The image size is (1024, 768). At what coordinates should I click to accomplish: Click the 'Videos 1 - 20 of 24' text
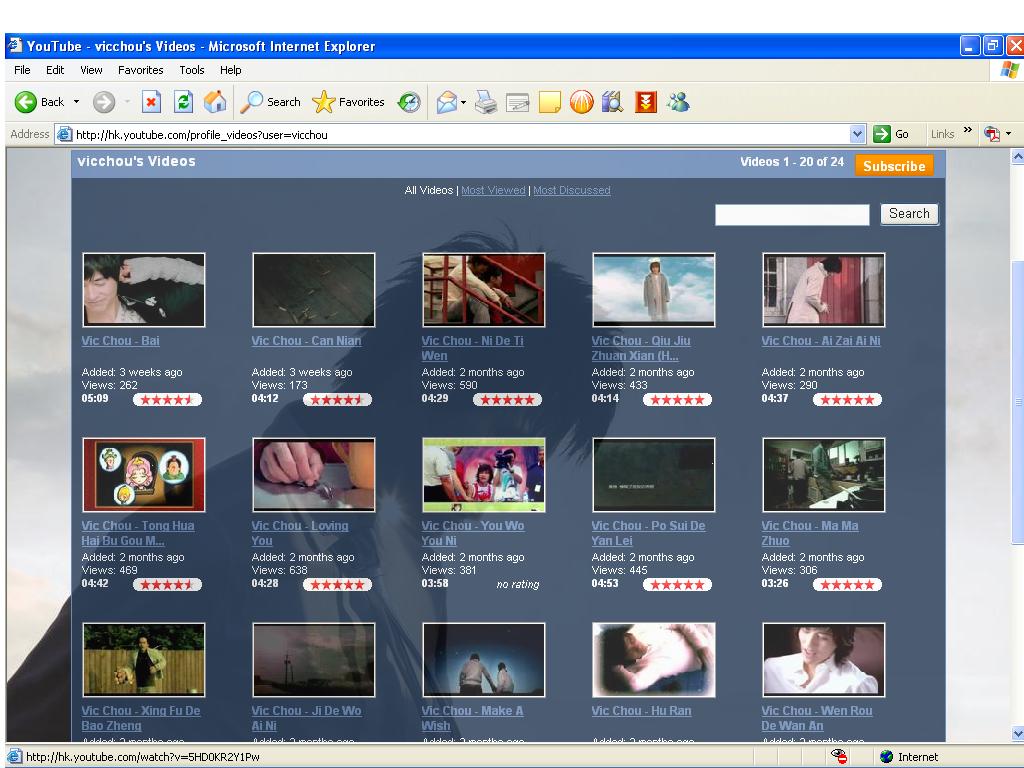click(x=792, y=162)
